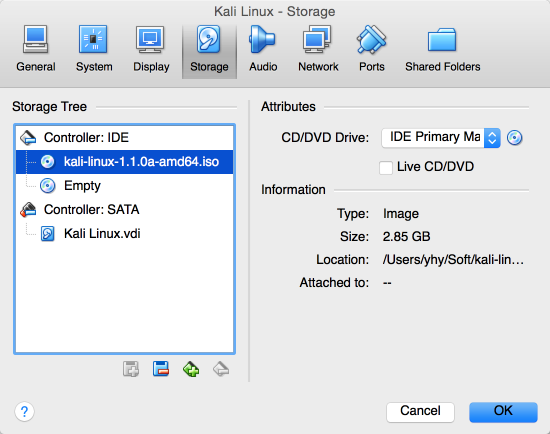Click the choose virtual disk file icon
Screen dimensions: 550x434
(515, 138)
